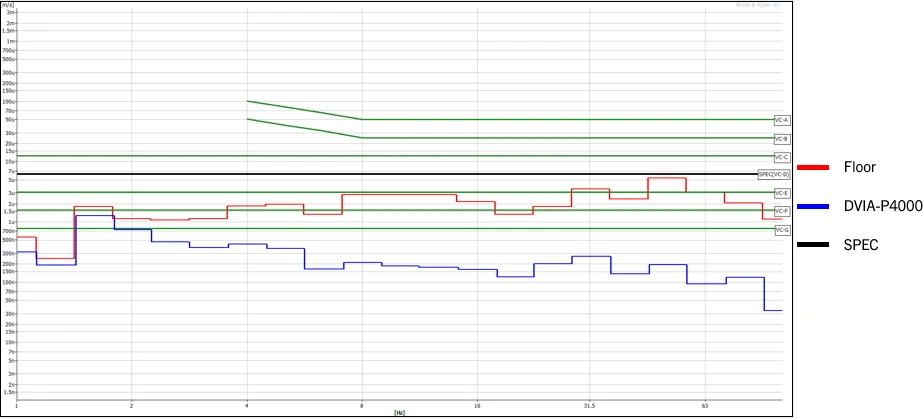Select the VC-G label box
This screenshot has height=418, width=923.
tap(781, 230)
